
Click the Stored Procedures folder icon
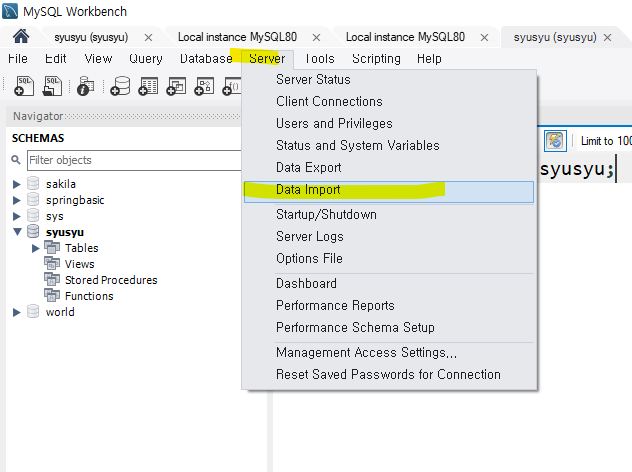tap(52, 279)
